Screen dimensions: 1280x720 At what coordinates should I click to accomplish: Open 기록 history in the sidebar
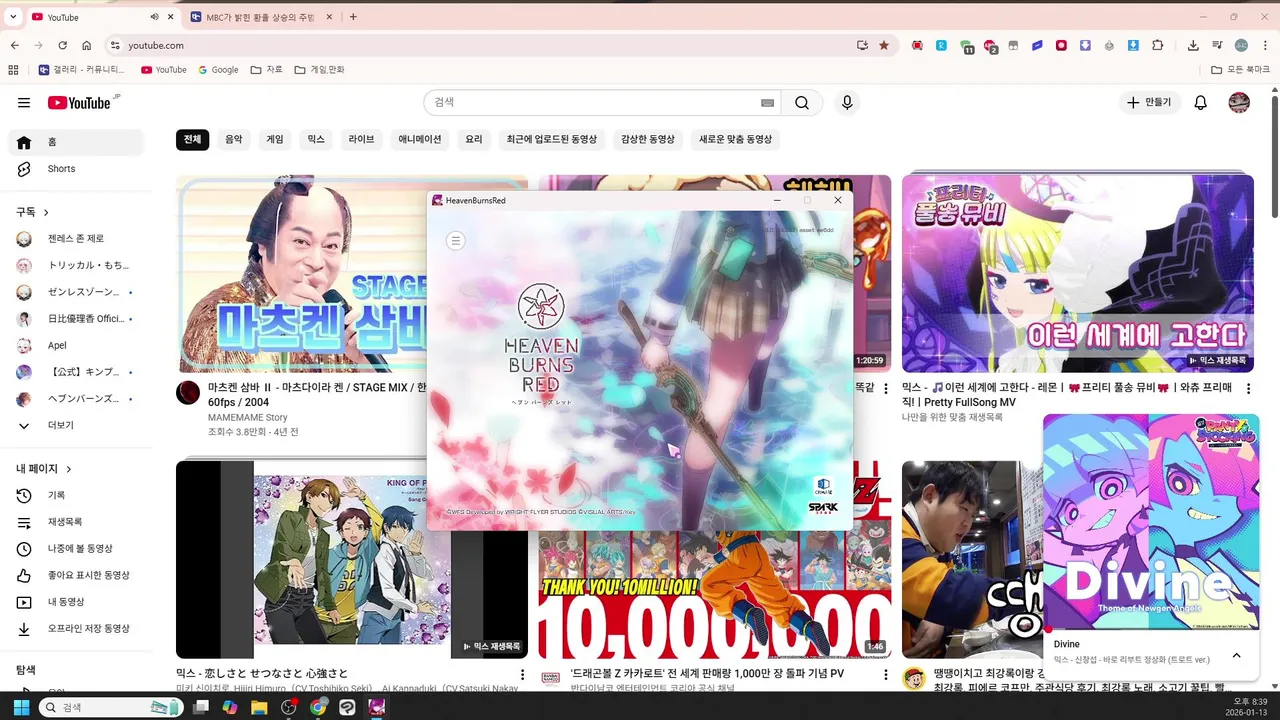(76, 495)
